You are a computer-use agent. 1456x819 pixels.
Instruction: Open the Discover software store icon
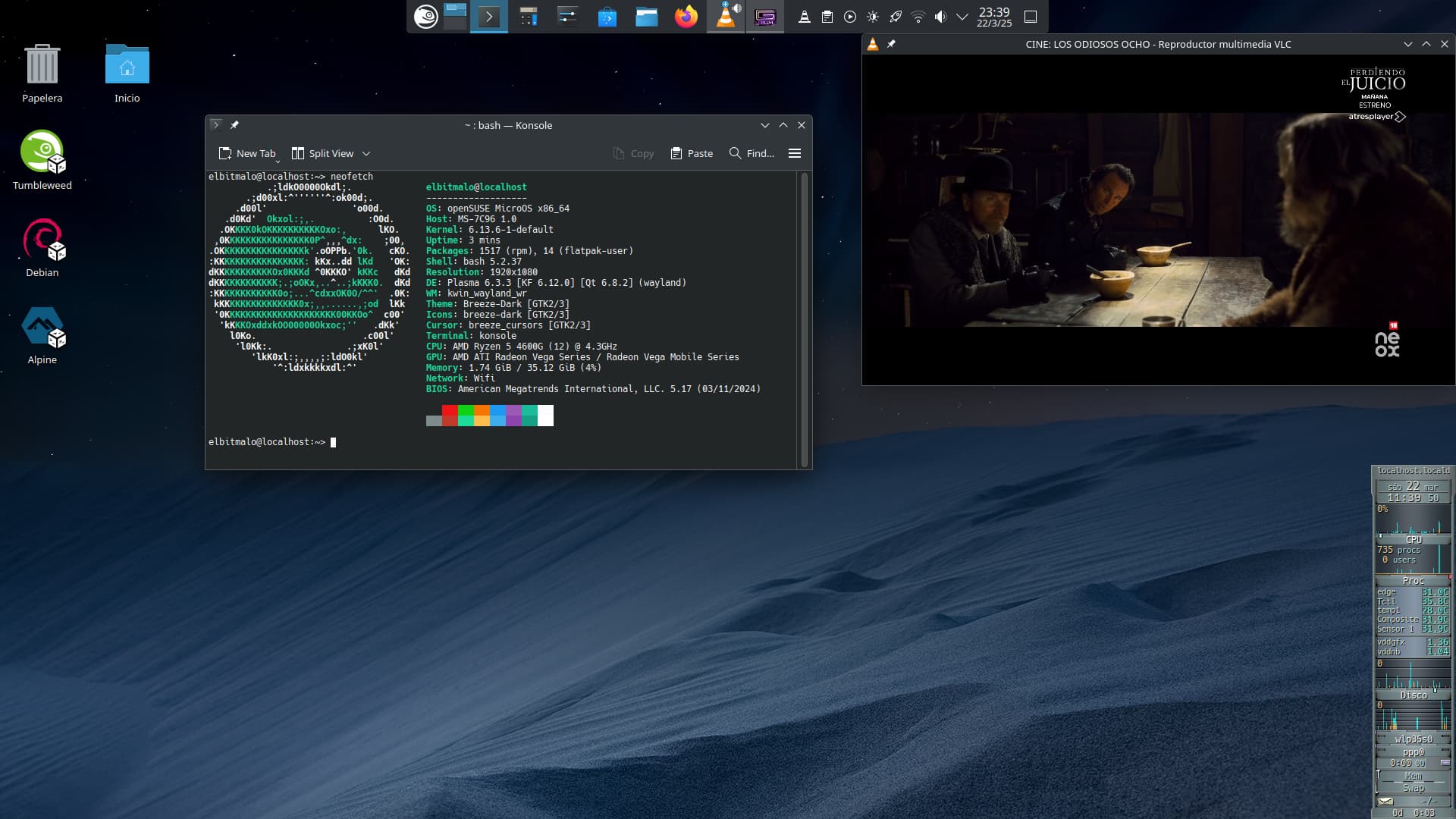click(x=607, y=17)
